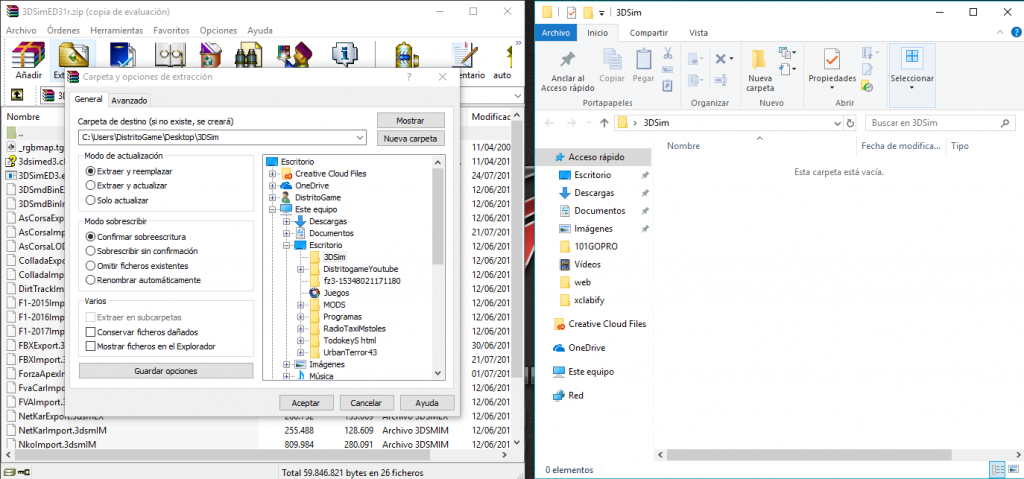Select Omitir ficheros existentes radio option
The height and width of the screenshot is (479, 1024).
[x=91, y=266]
